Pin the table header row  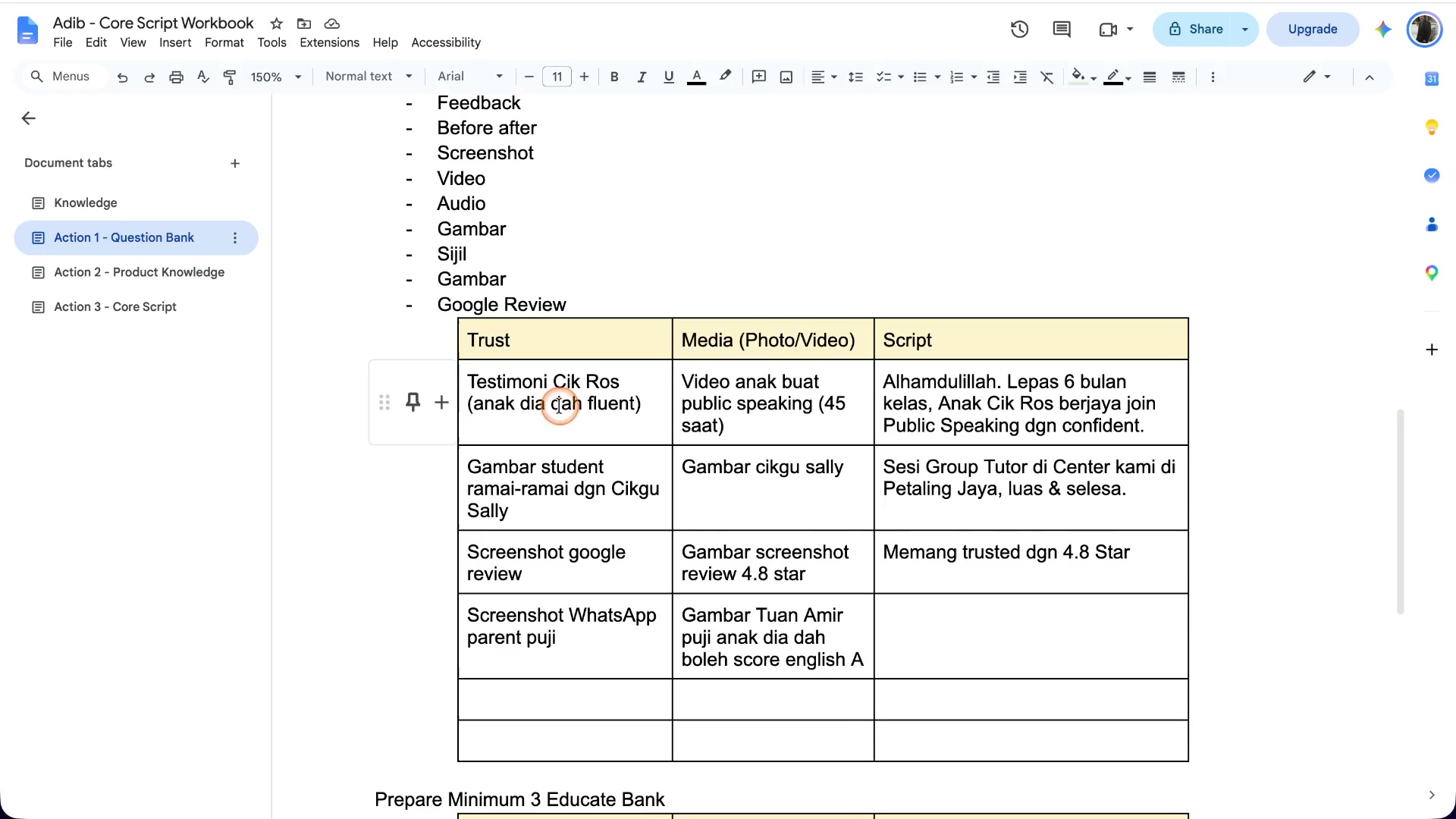point(413,402)
